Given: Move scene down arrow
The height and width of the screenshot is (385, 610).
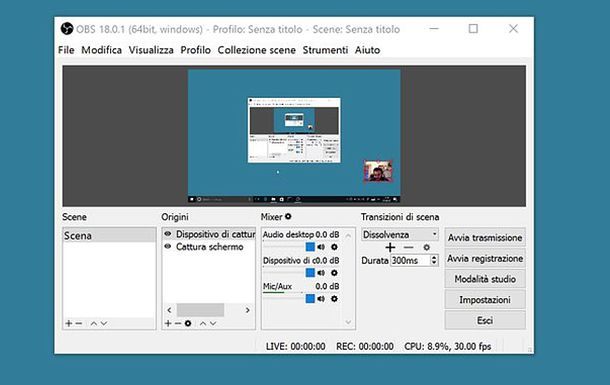Looking at the screenshot, I should (x=104, y=323).
